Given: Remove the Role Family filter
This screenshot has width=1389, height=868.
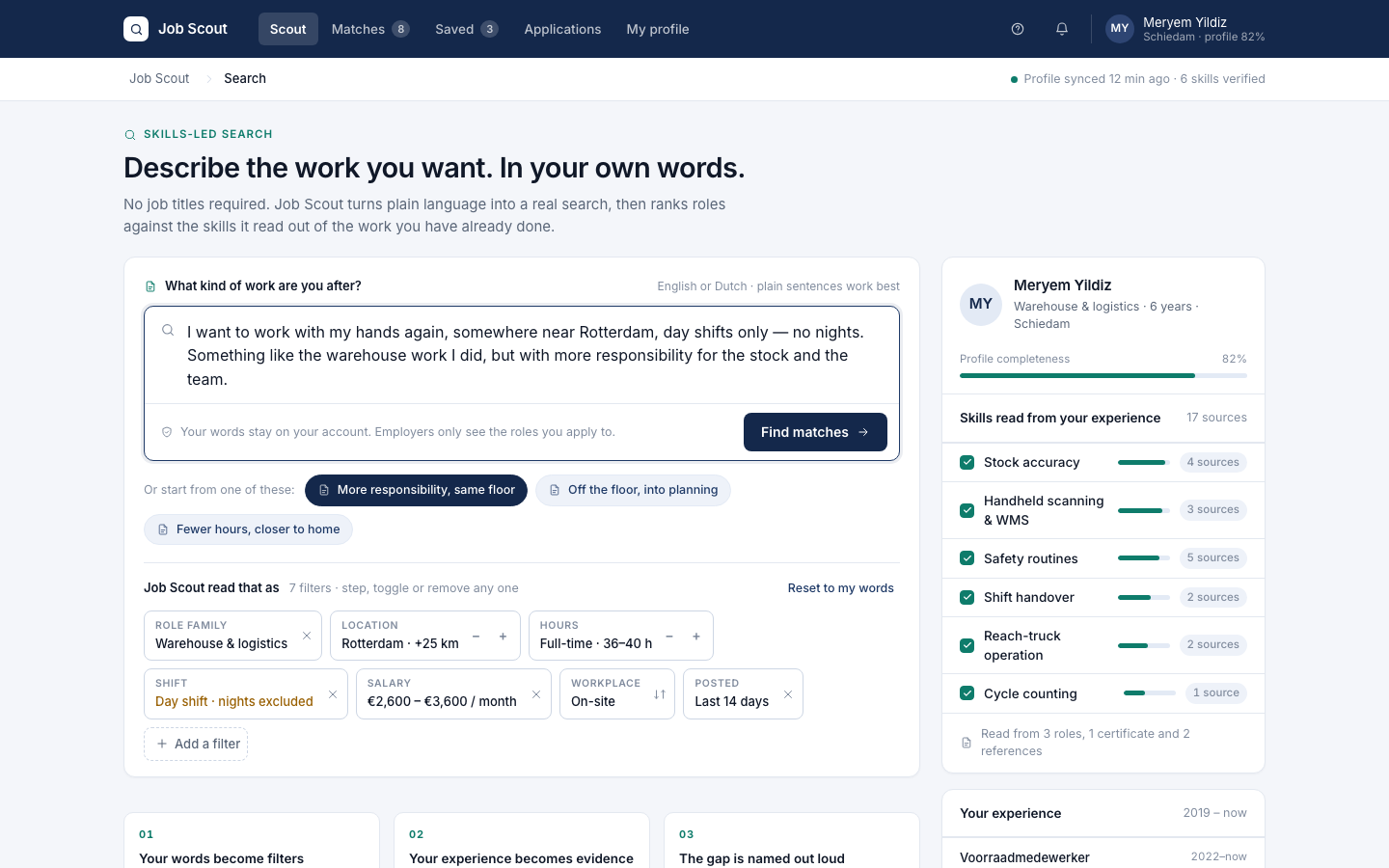Looking at the screenshot, I should pyautogui.click(x=307, y=636).
